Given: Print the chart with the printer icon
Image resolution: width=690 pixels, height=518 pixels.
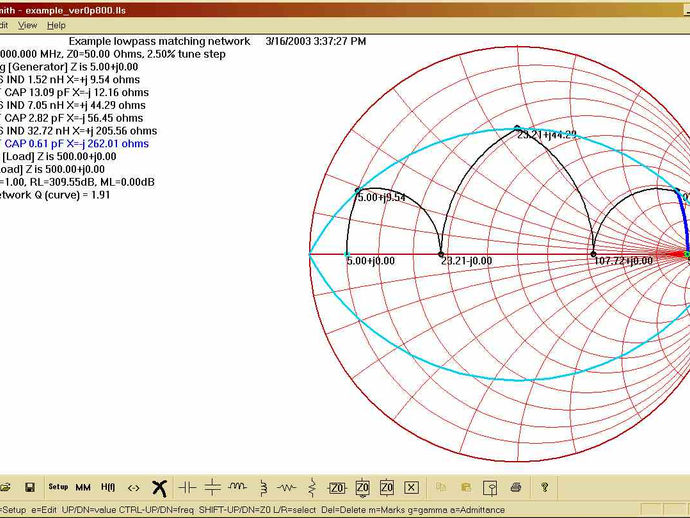Looking at the screenshot, I should (516, 487).
